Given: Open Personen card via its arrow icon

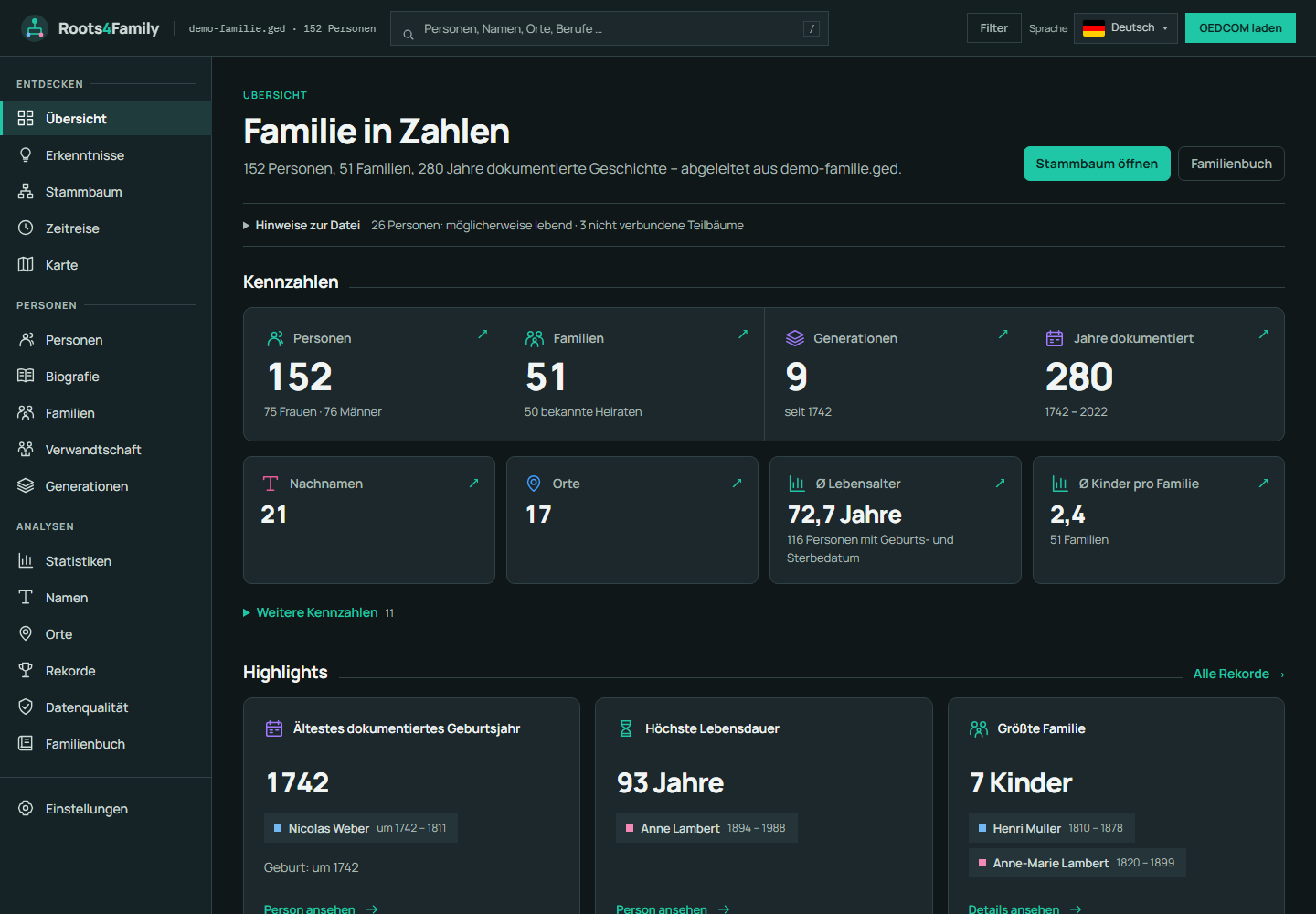Looking at the screenshot, I should tap(483, 335).
